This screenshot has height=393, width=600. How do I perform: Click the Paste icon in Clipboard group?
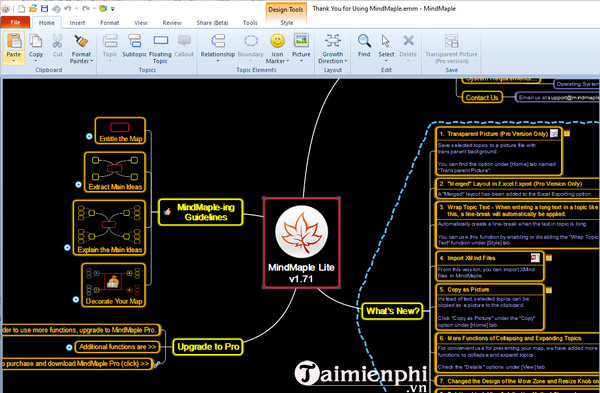pyautogui.click(x=14, y=41)
